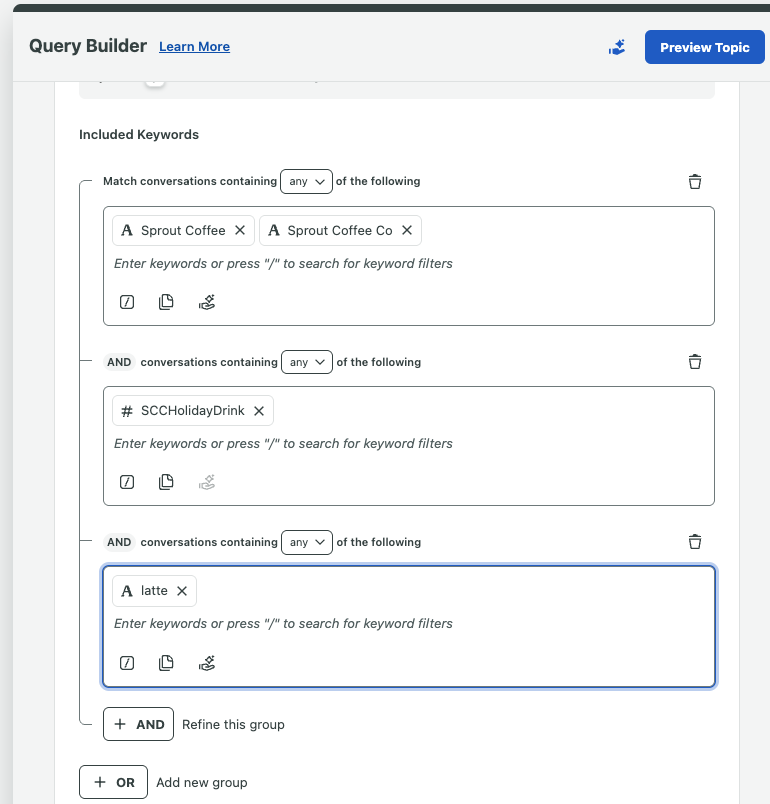Screen dimensions: 770x804
Task: Click the copy icon in the SCCHolidayDrink group
Action: coord(166,481)
